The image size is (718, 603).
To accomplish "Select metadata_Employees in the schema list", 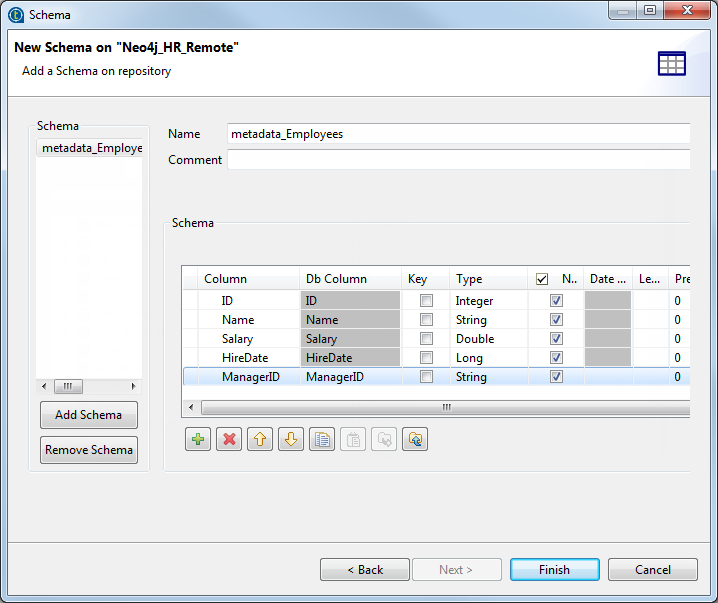I will click(x=90, y=148).
